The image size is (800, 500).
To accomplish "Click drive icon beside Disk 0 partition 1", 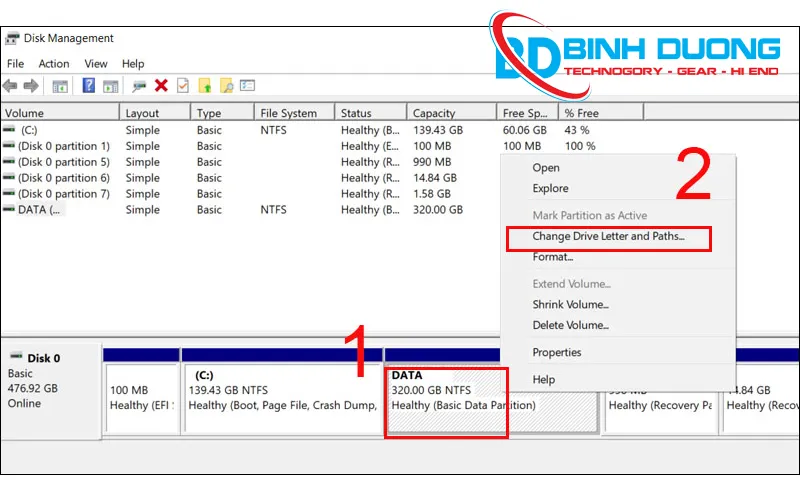I will point(9,145).
